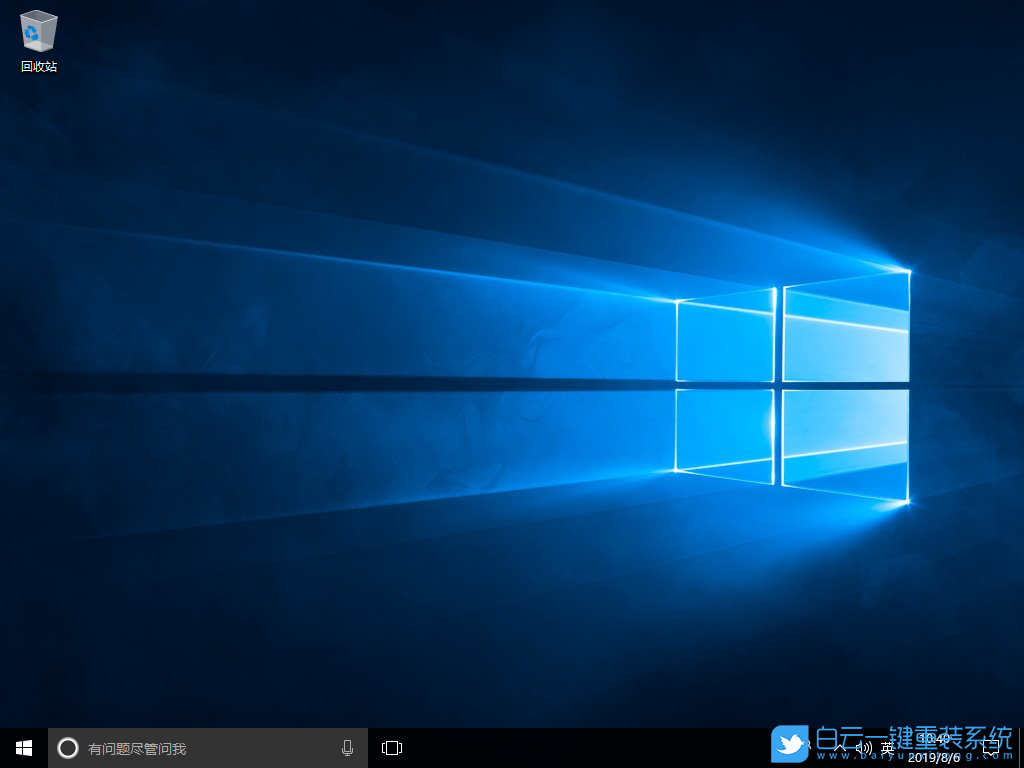Click an empty area of the taskbar

(x=580, y=748)
